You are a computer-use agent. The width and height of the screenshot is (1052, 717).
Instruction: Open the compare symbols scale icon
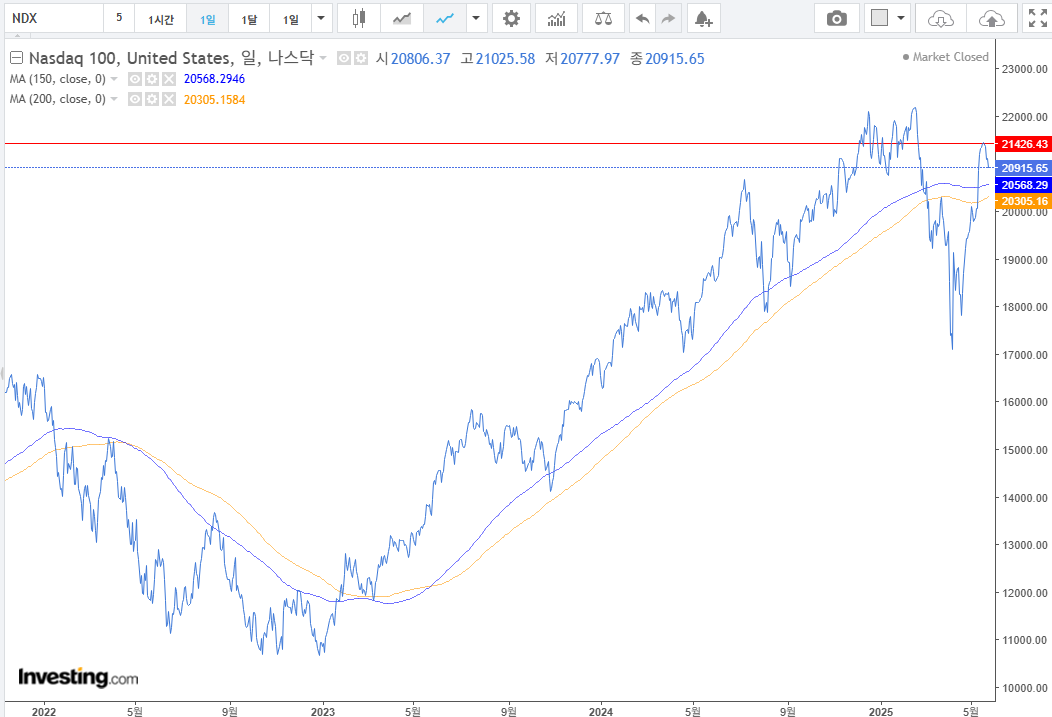(603, 19)
